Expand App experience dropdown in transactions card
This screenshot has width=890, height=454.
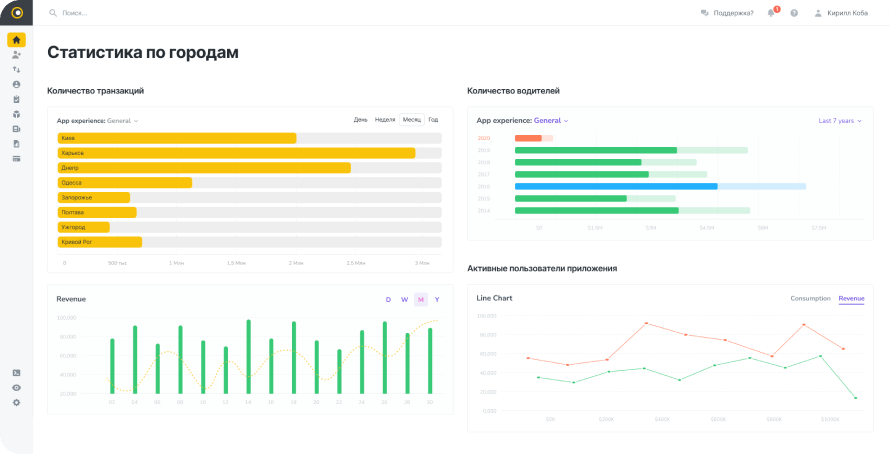coord(123,121)
